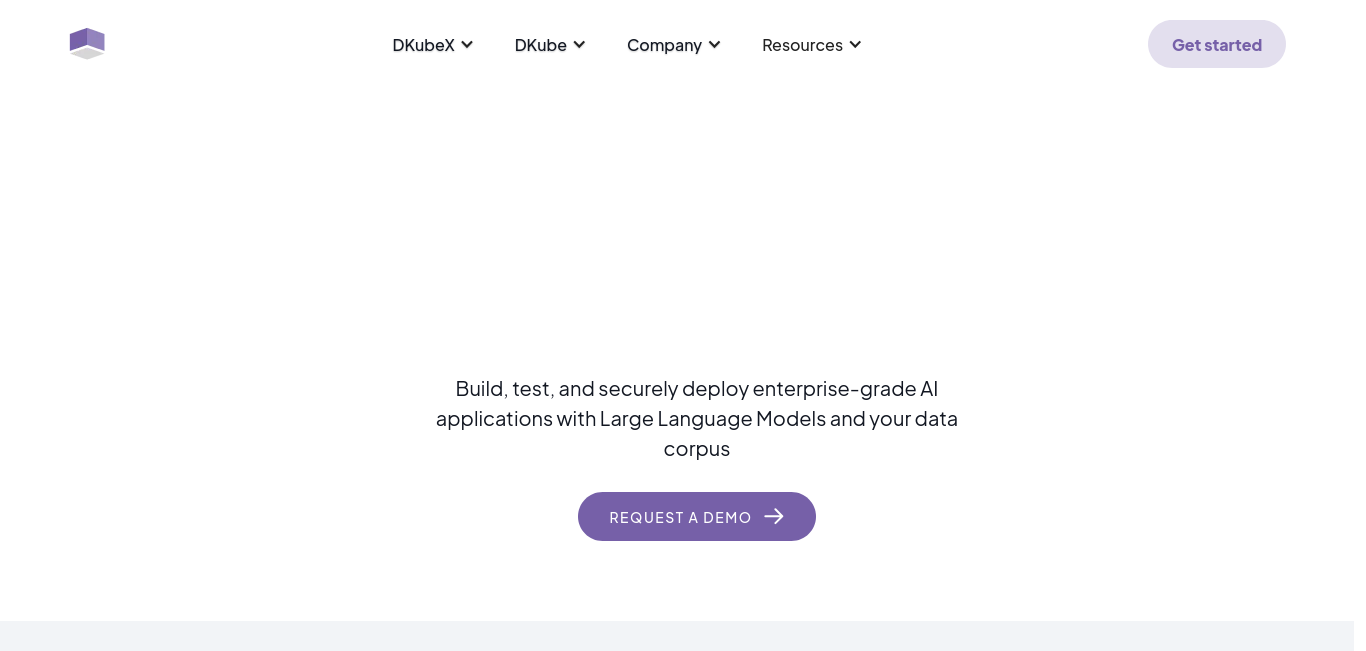Click the word "deploy" in the hero text
Image resolution: width=1366 pixels, height=651 pixels.
pos(714,388)
